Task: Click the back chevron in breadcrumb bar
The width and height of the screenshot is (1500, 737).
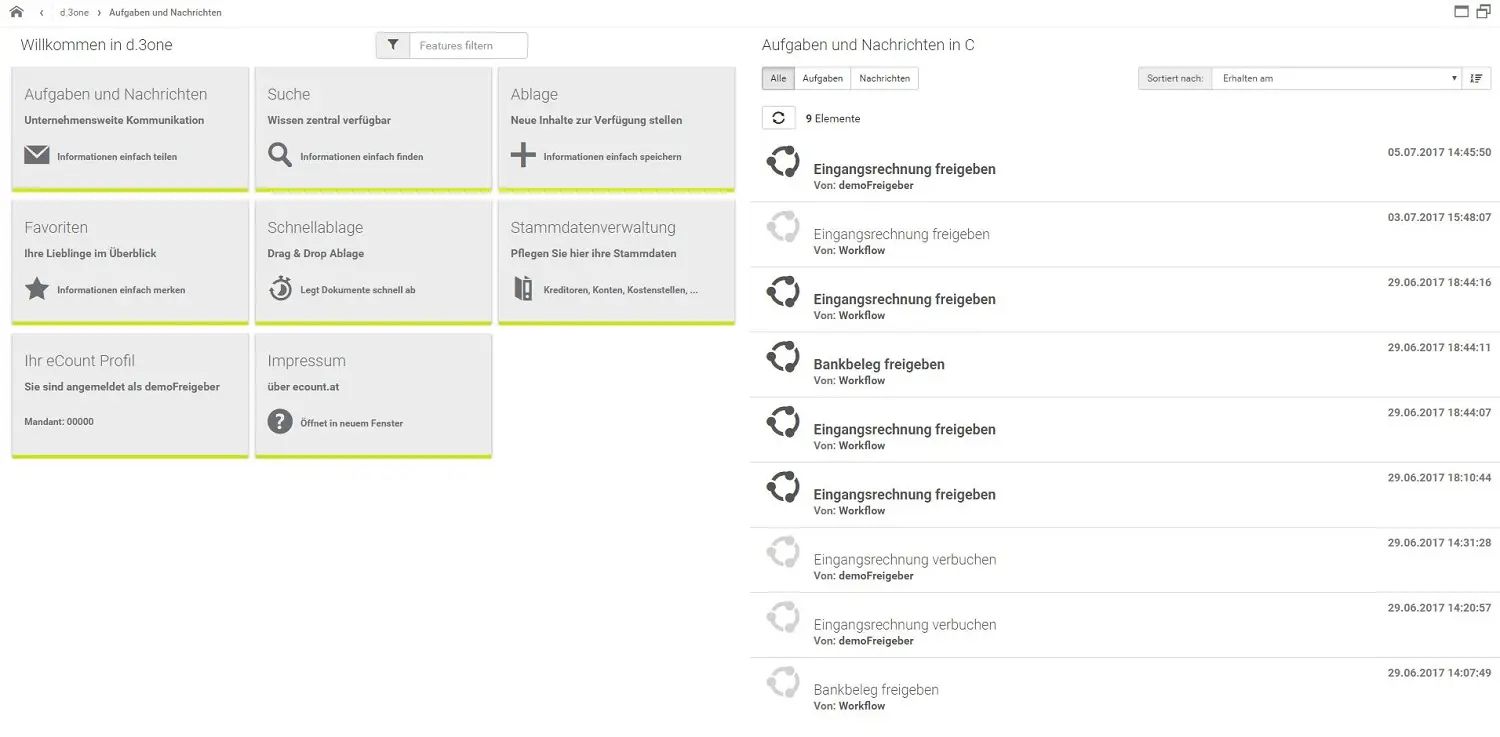Action: (41, 13)
